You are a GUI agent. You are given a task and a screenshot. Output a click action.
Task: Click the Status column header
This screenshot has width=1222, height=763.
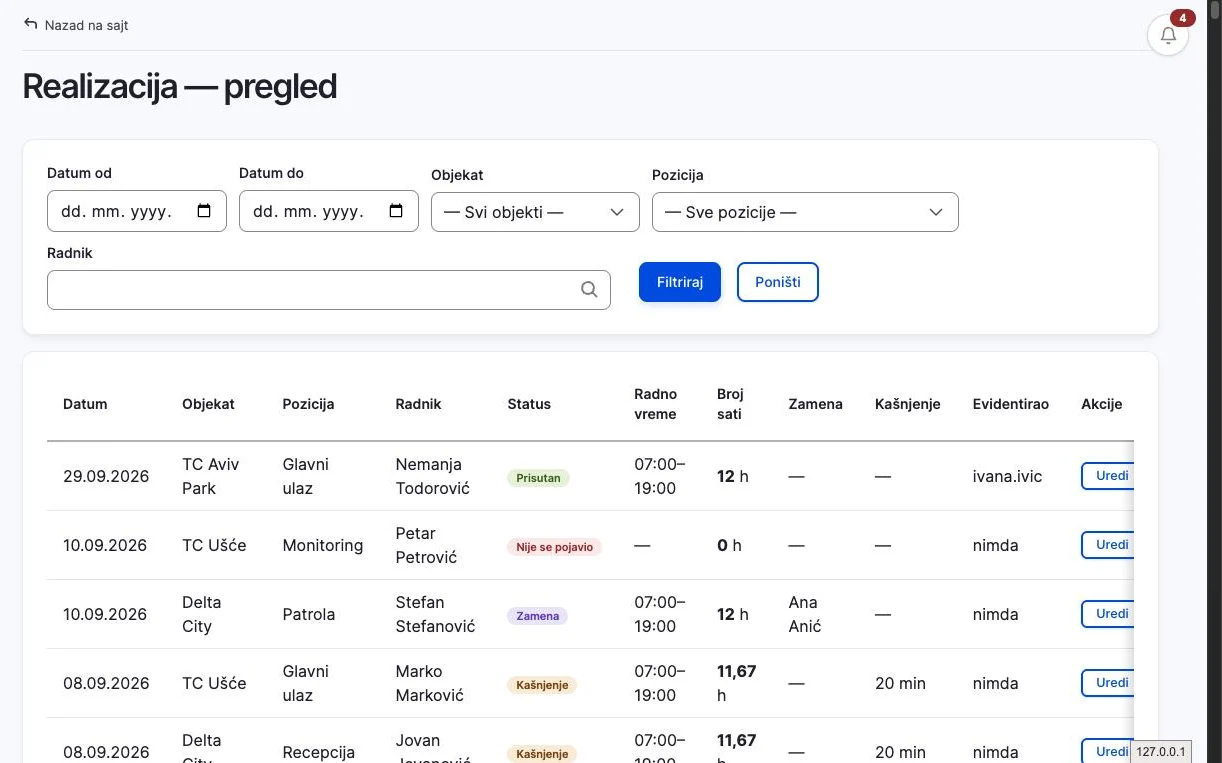pyautogui.click(x=529, y=404)
